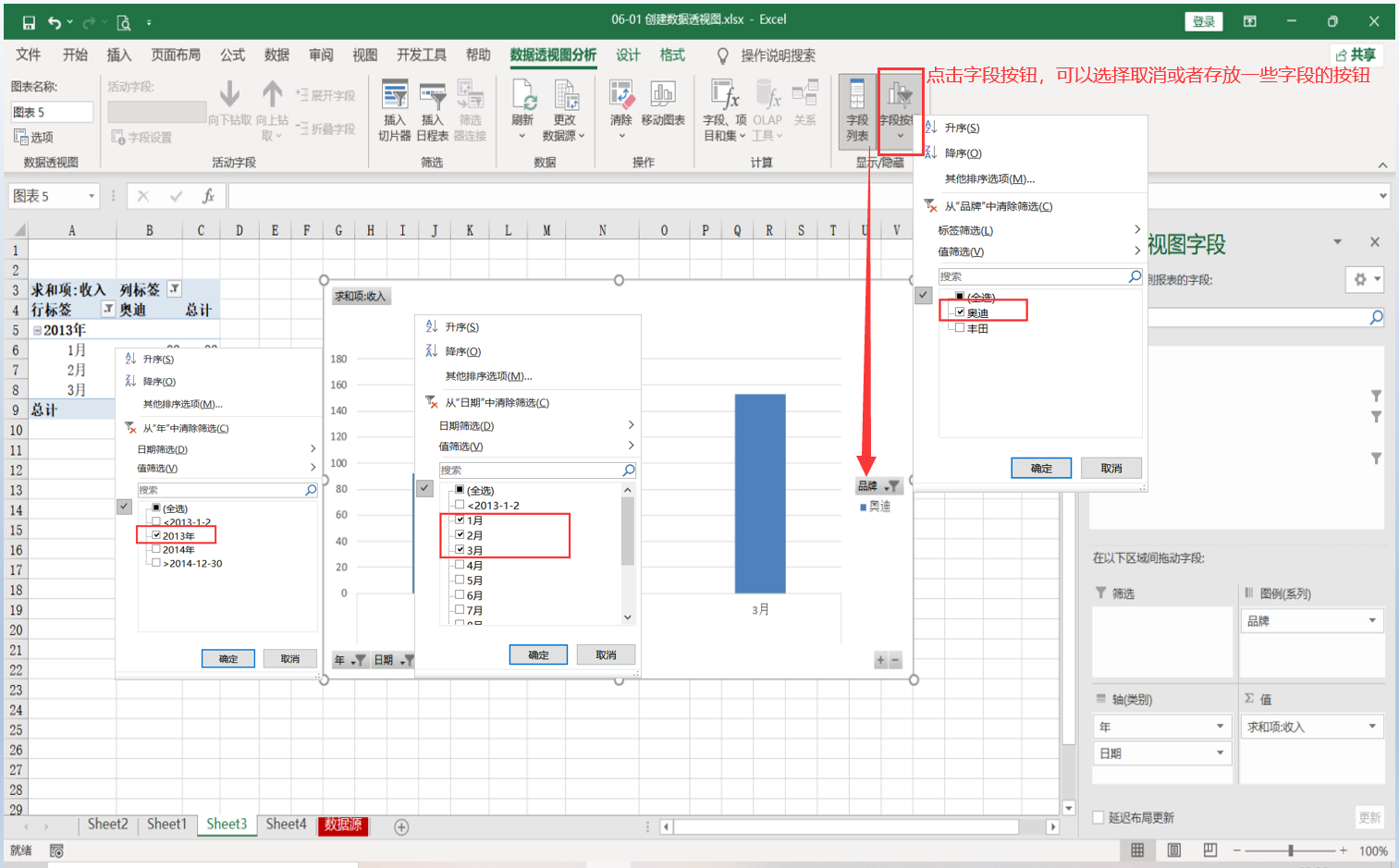1399x868 pixels.
Task: Open Print Preview from quick access toolbar
Action: pyautogui.click(x=123, y=22)
